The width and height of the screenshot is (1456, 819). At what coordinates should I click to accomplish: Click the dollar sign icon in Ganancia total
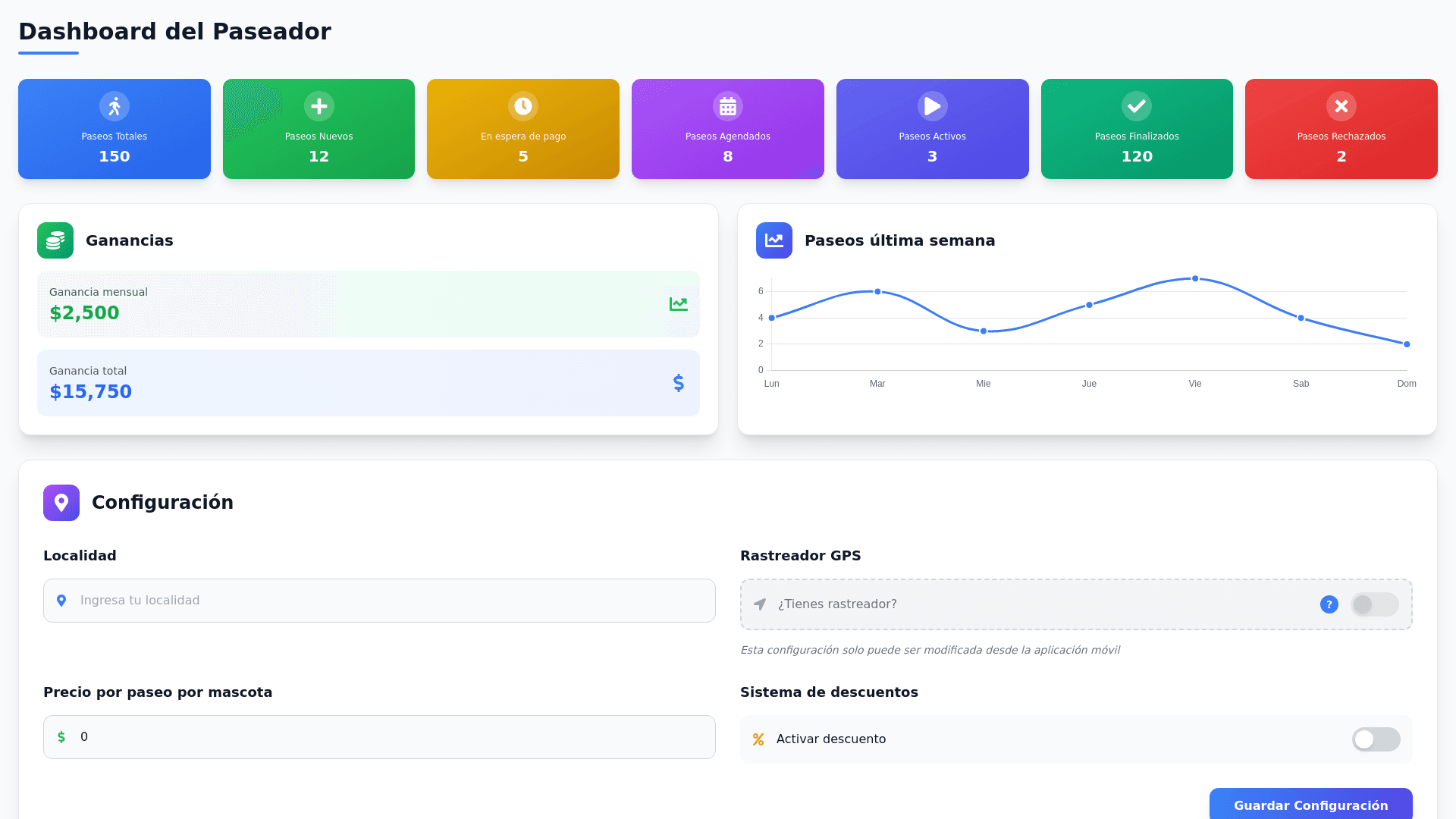coord(679,383)
